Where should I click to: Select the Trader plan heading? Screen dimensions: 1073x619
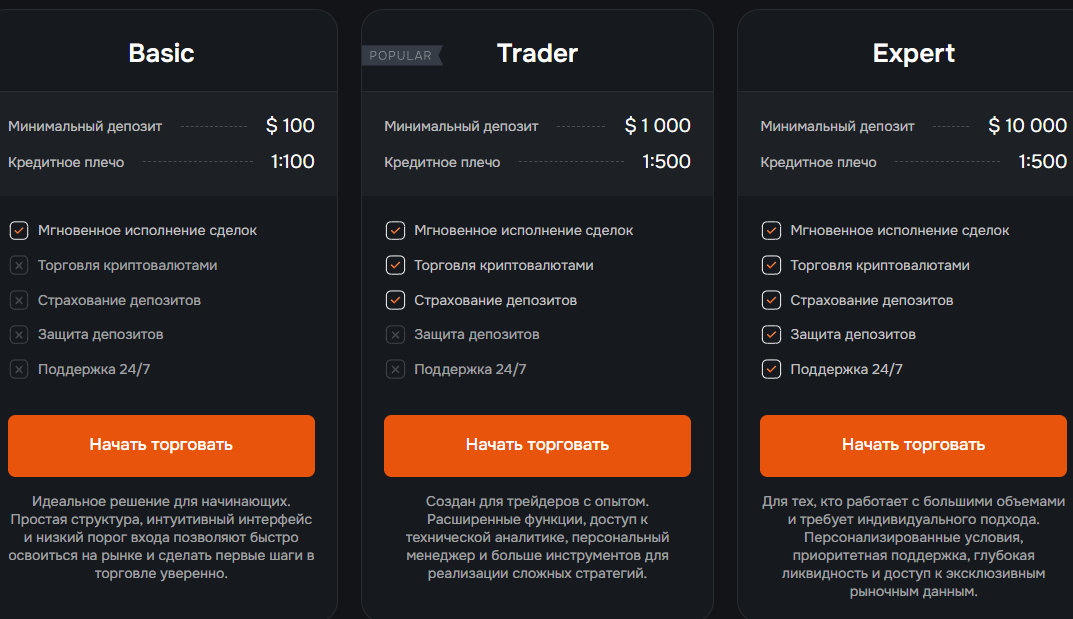537,53
